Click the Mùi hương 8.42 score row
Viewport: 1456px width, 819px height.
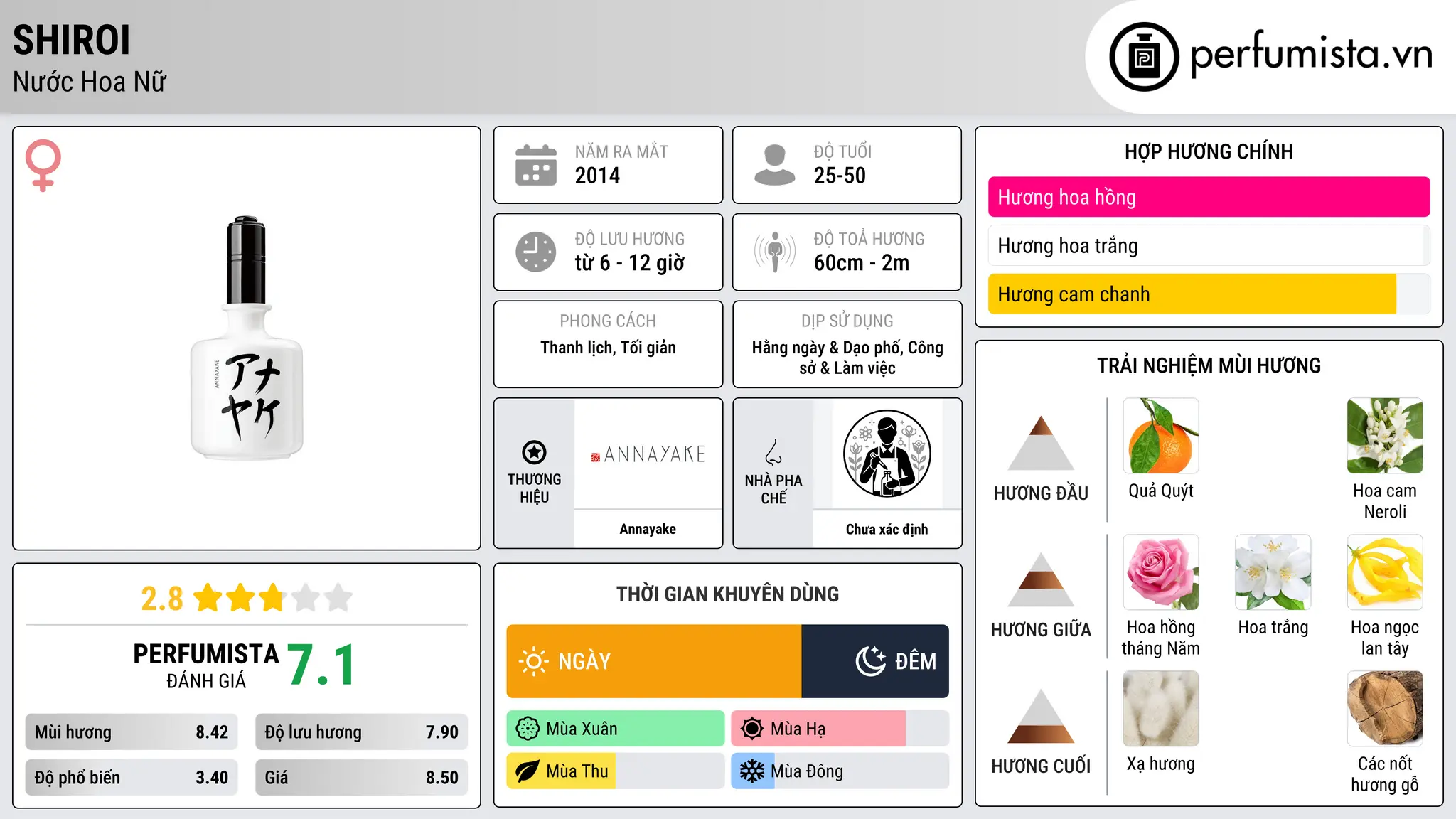coord(132,732)
